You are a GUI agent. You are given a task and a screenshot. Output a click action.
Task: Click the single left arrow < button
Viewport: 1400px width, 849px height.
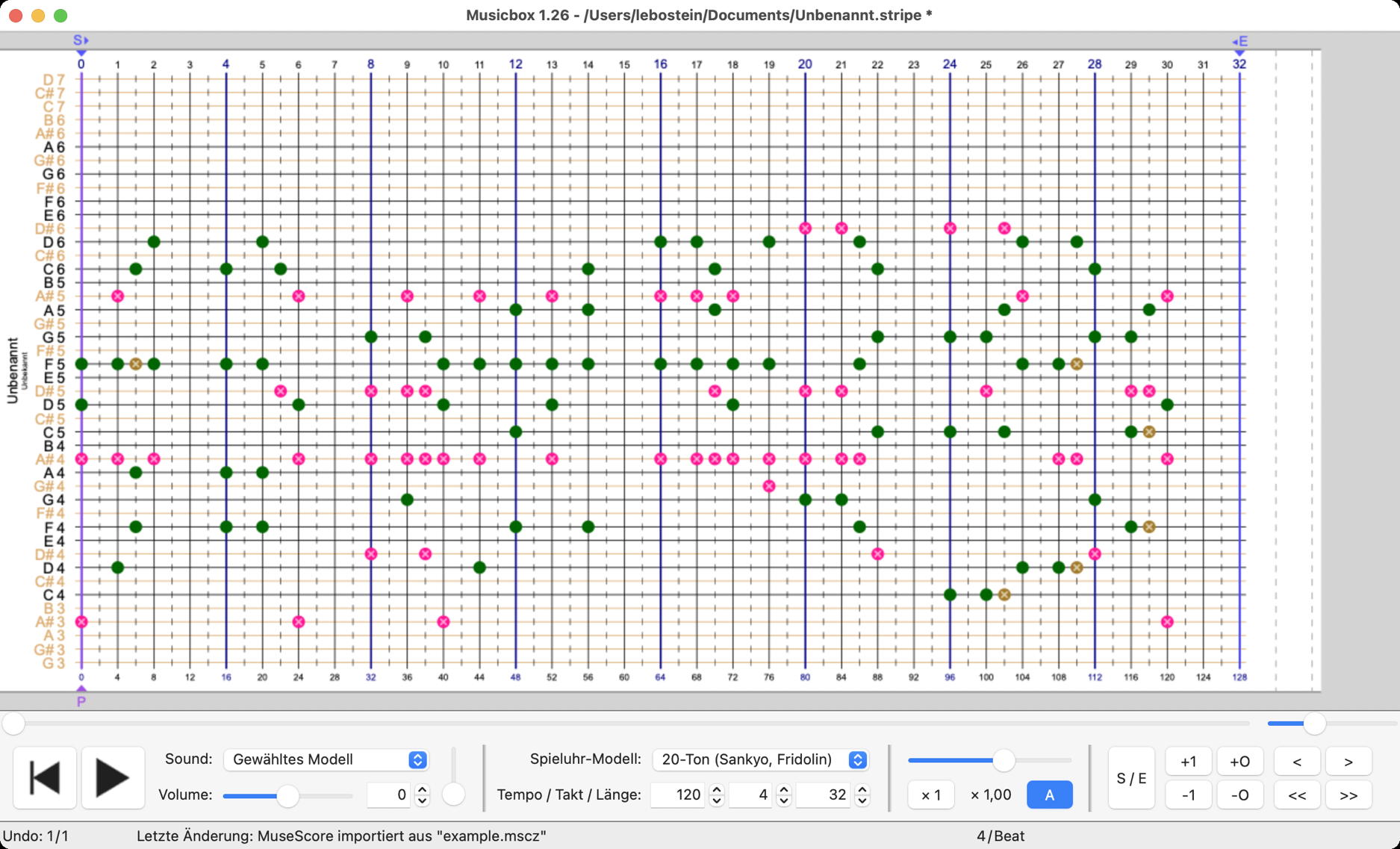[1297, 762]
